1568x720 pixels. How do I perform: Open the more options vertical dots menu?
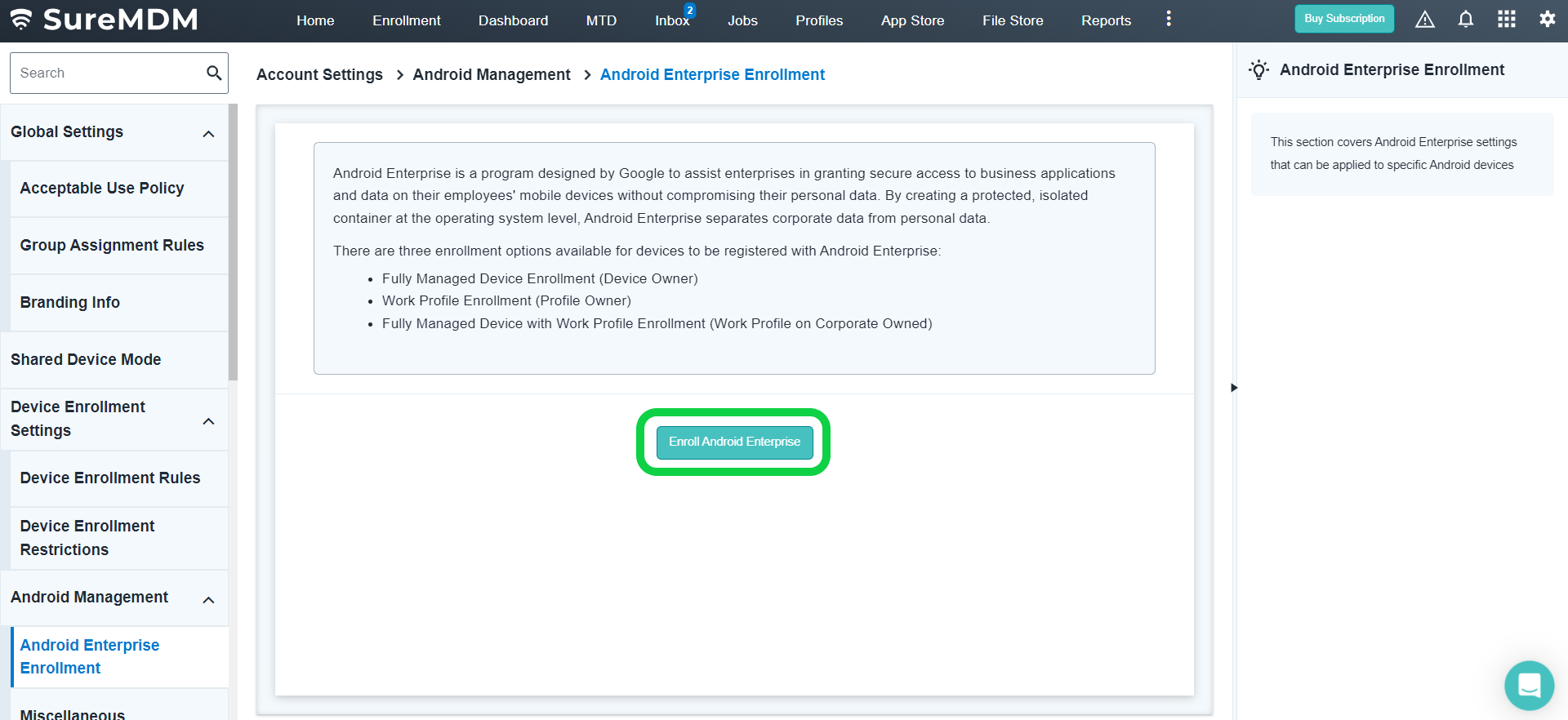pos(1169,19)
